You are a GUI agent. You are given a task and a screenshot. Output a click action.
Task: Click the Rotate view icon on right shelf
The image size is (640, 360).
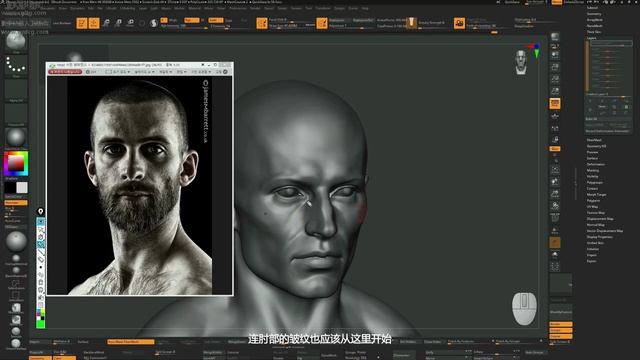click(x=555, y=206)
